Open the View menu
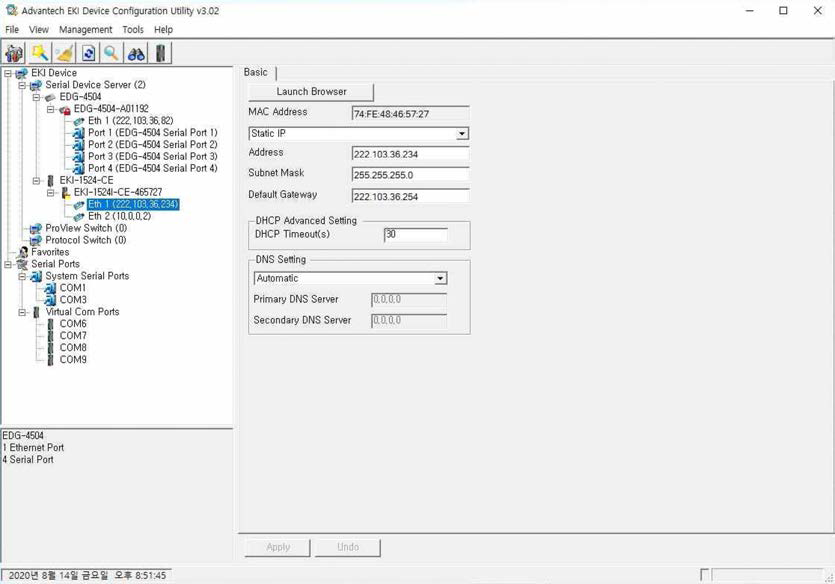Viewport: 835px width, 584px height. point(38,30)
